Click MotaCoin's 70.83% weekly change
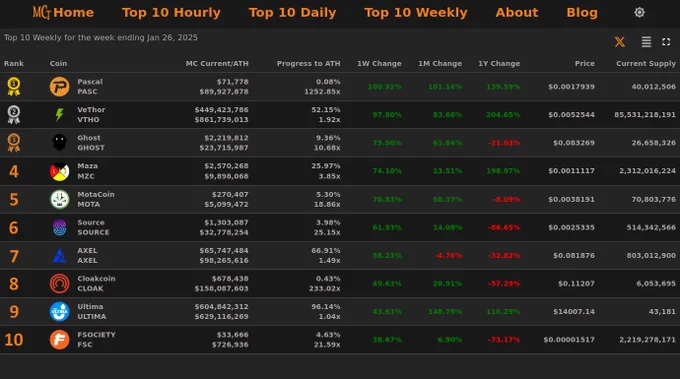The width and height of the screenshot is (680, 379). [x=387, y=199]
